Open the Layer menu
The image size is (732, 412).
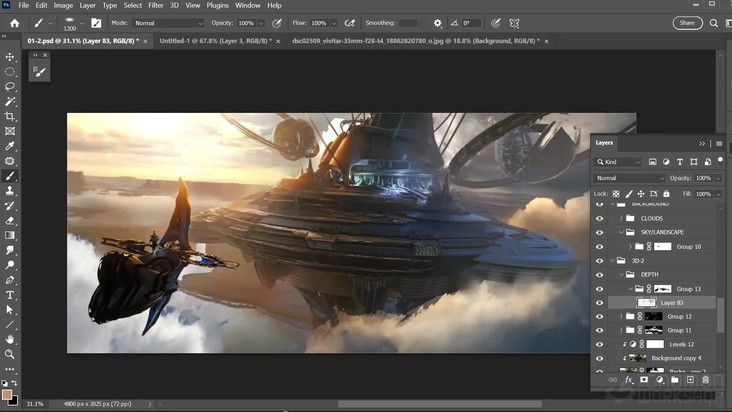tap(87, 6)
